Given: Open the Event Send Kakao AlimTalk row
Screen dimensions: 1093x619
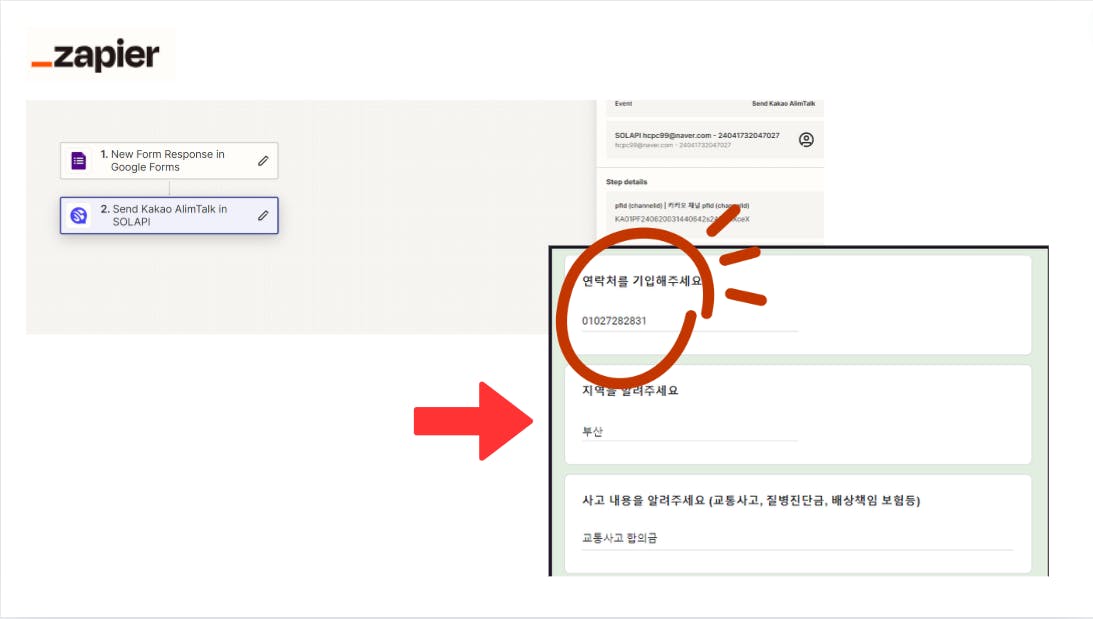Looking at the screenshot, I should (x=714, y=105).
